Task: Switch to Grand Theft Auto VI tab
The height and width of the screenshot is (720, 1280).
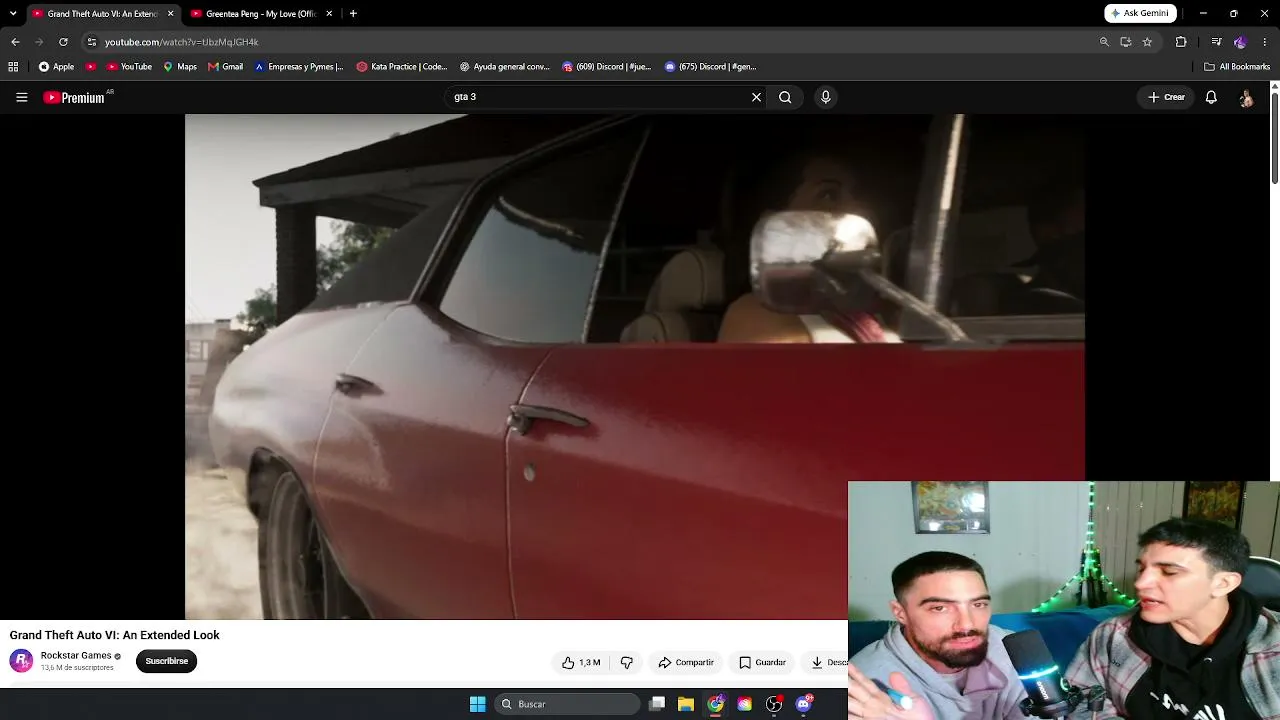Action: pyautogui.click(x=102, y=14)
